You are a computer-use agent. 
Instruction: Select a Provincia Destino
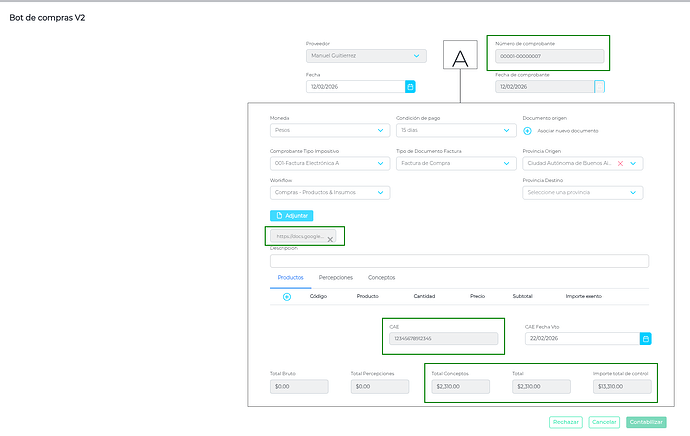point(582,193)
